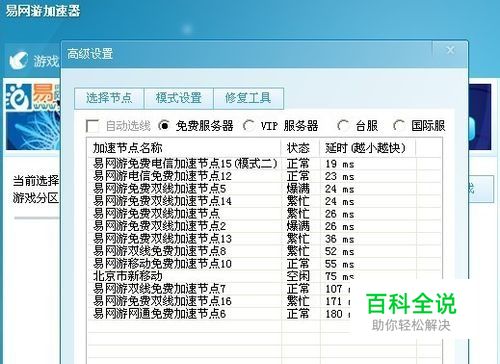Sort by 状态 column header
The image size is (500, 364).
300,148
